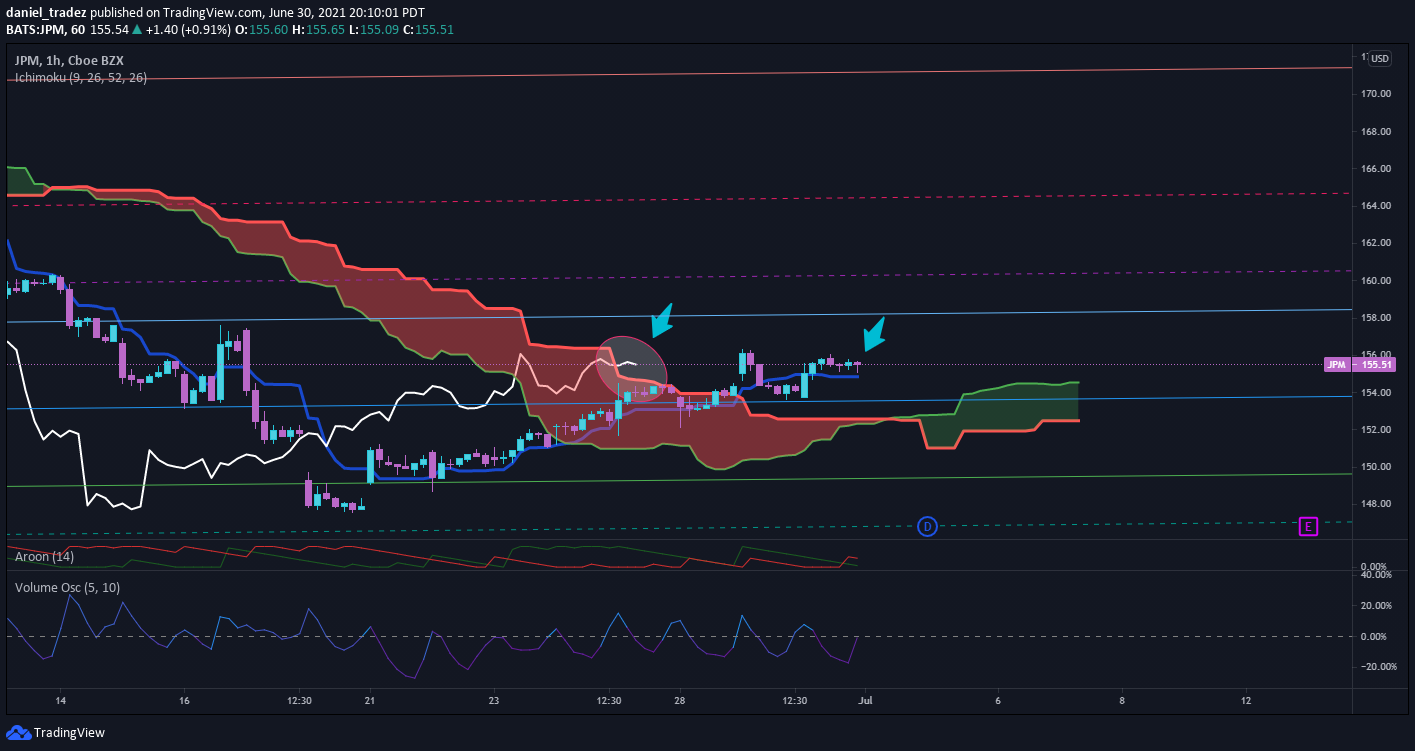Click the 14 date label on time axis
1415x751 pixels.
click(x=60, y=700)
